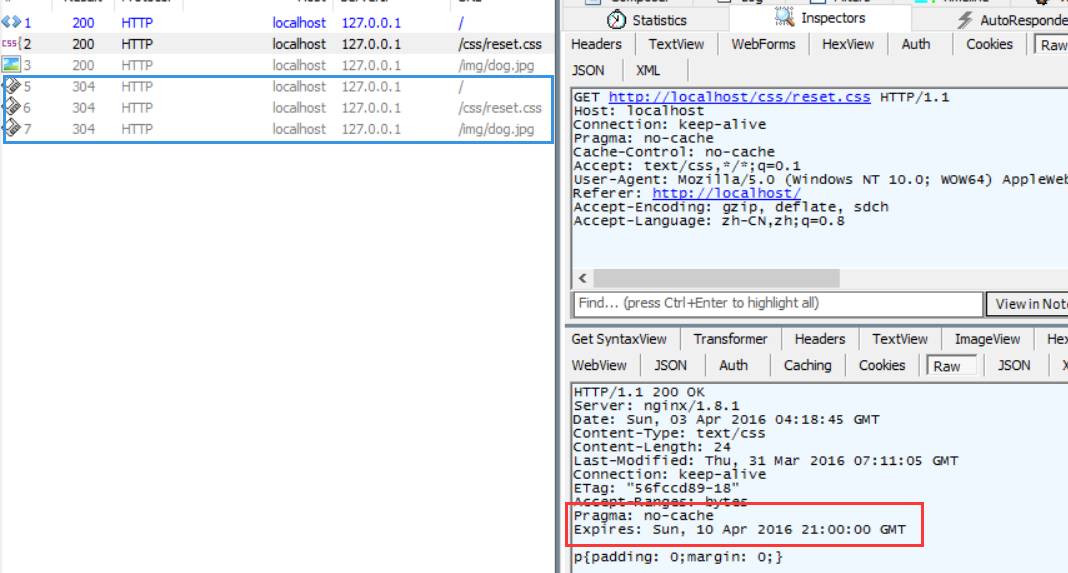Click the Inspectors magnifier icon

pyautogui.click(x=785, y=17)
